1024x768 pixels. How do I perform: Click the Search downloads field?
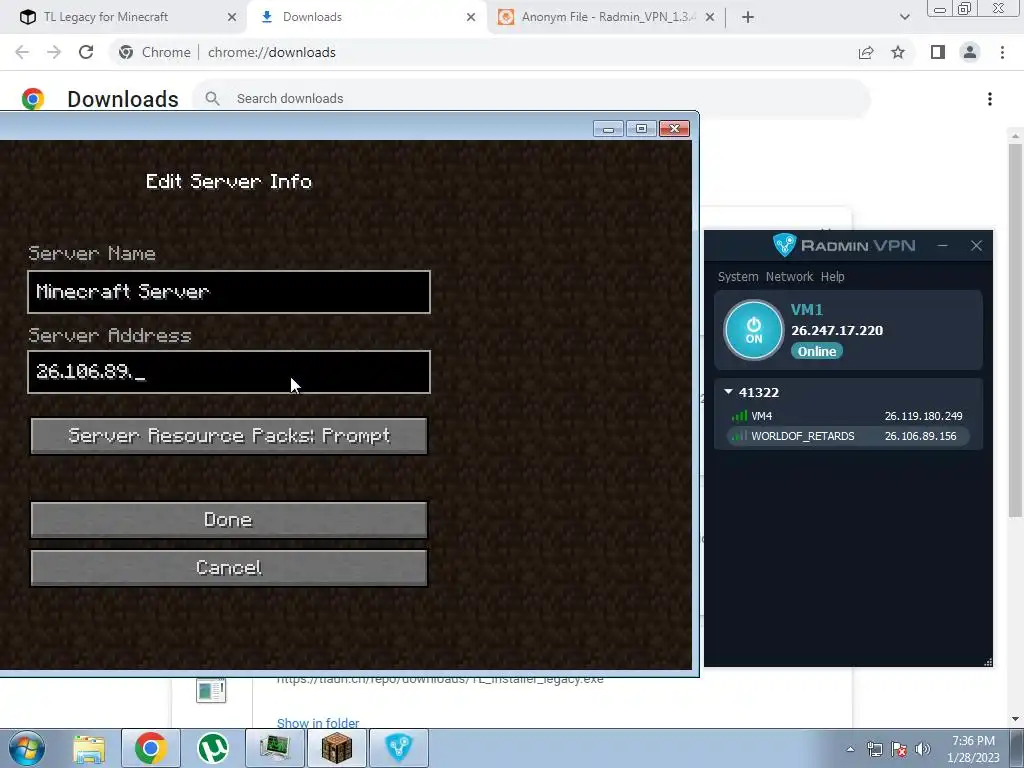(x=530, y=99)
